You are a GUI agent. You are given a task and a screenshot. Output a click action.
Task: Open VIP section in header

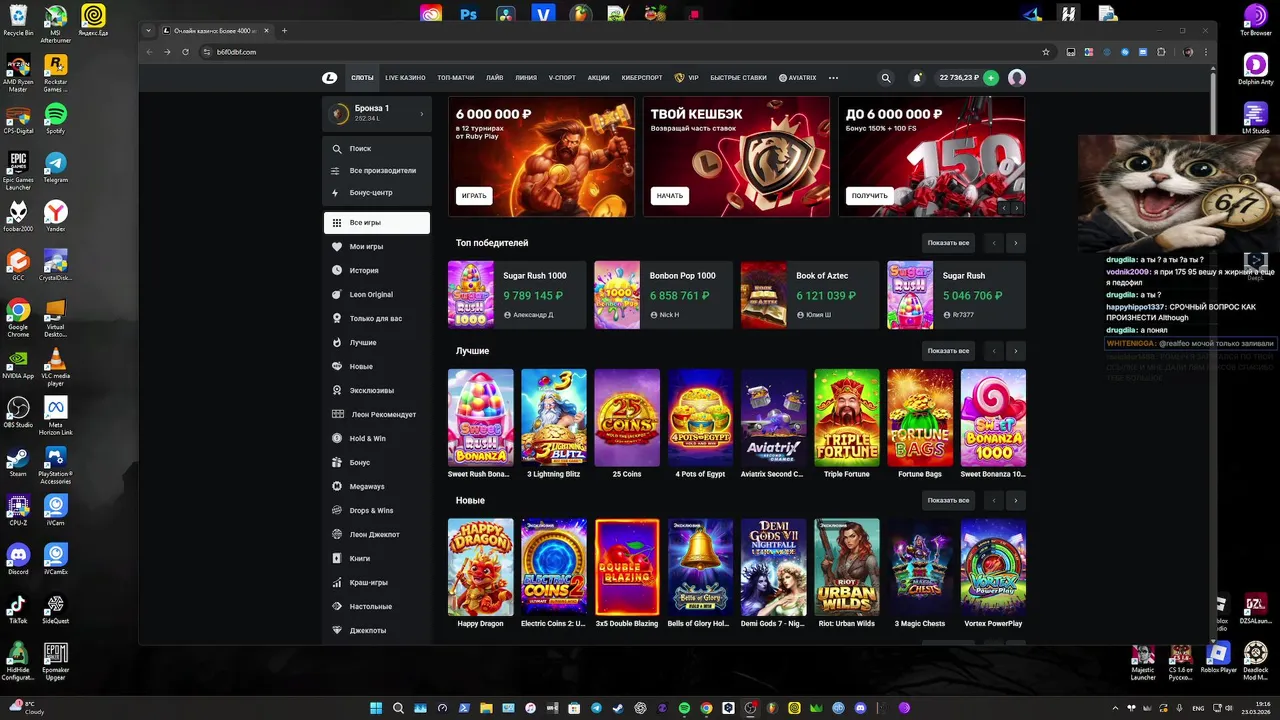point(687,78)
